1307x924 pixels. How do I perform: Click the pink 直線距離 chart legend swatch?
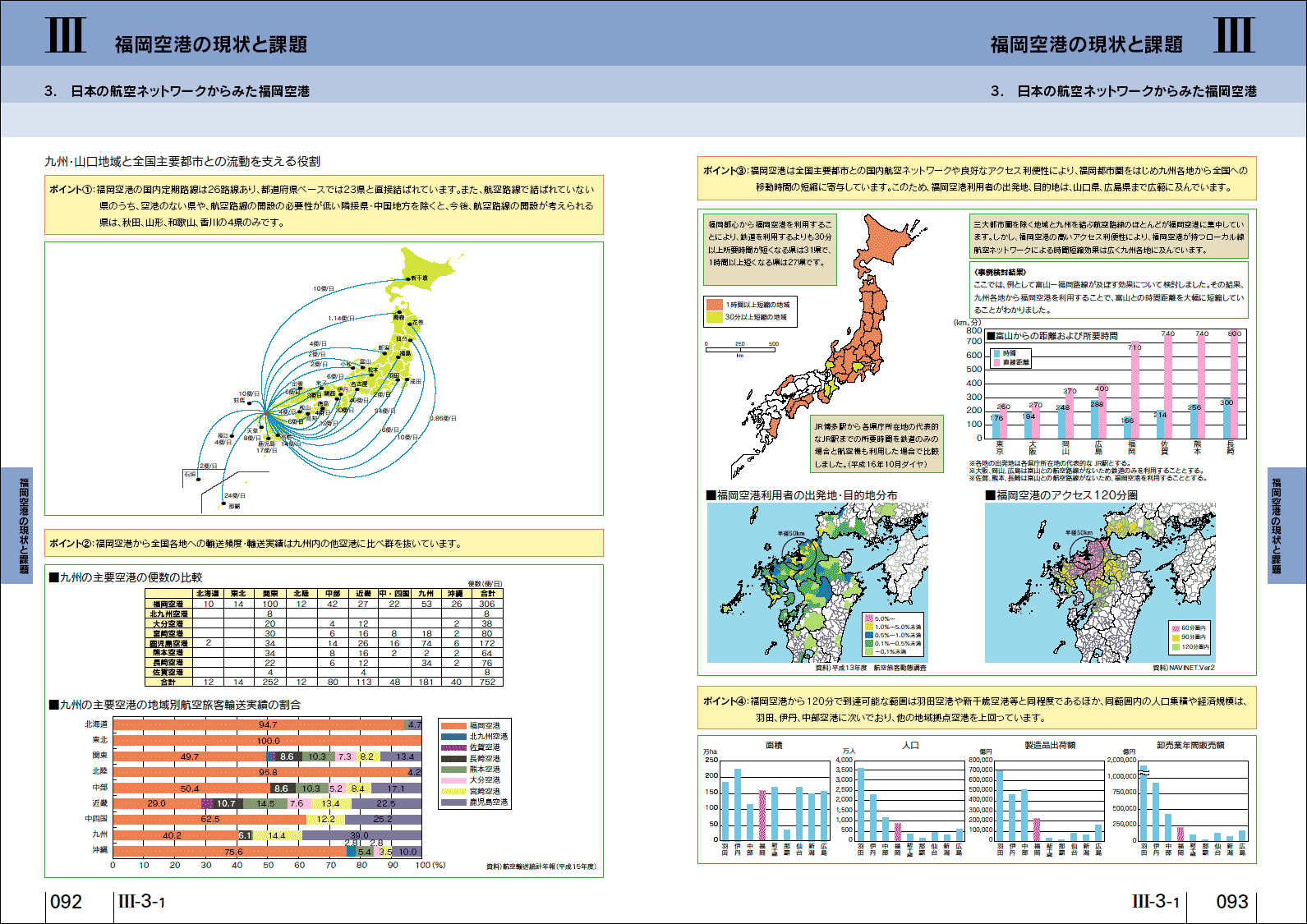pyautogui.click(x=997, y=362)
